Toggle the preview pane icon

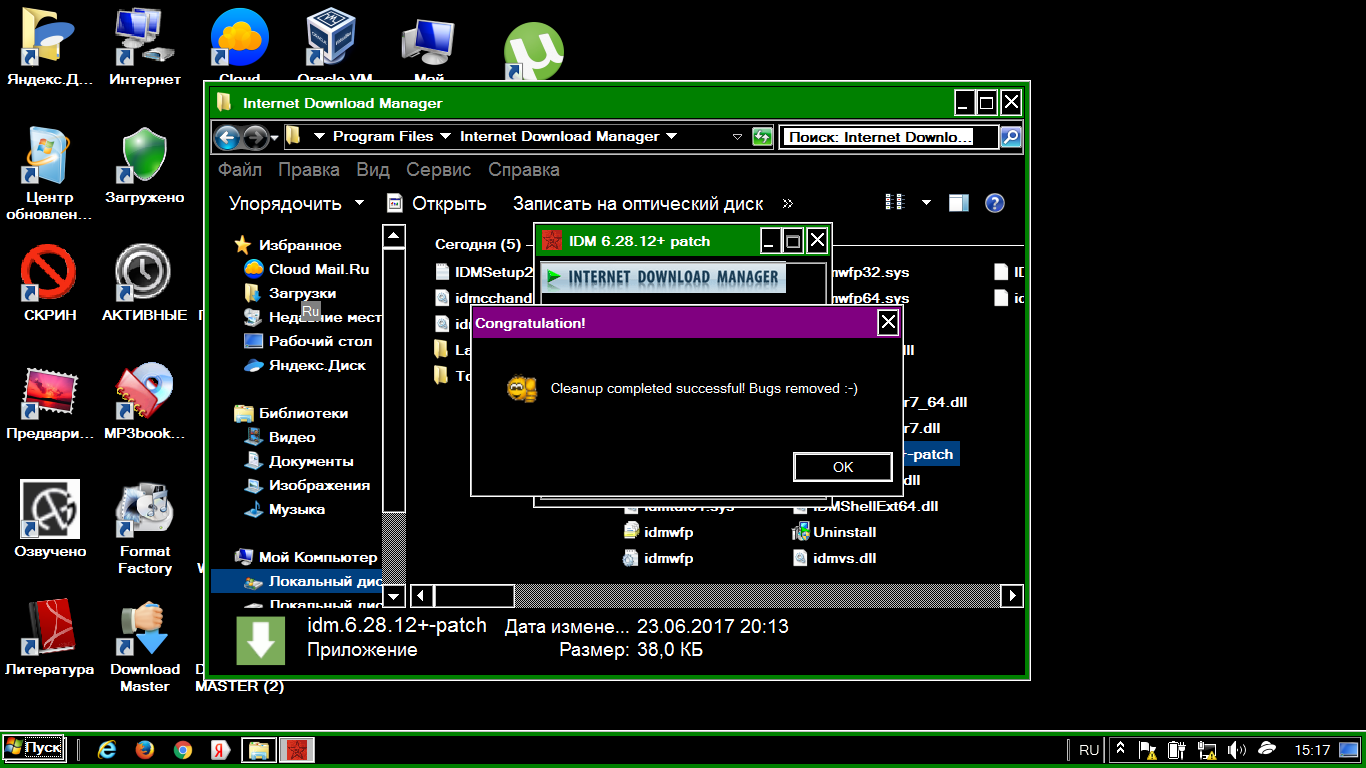(x=959, y=203)
